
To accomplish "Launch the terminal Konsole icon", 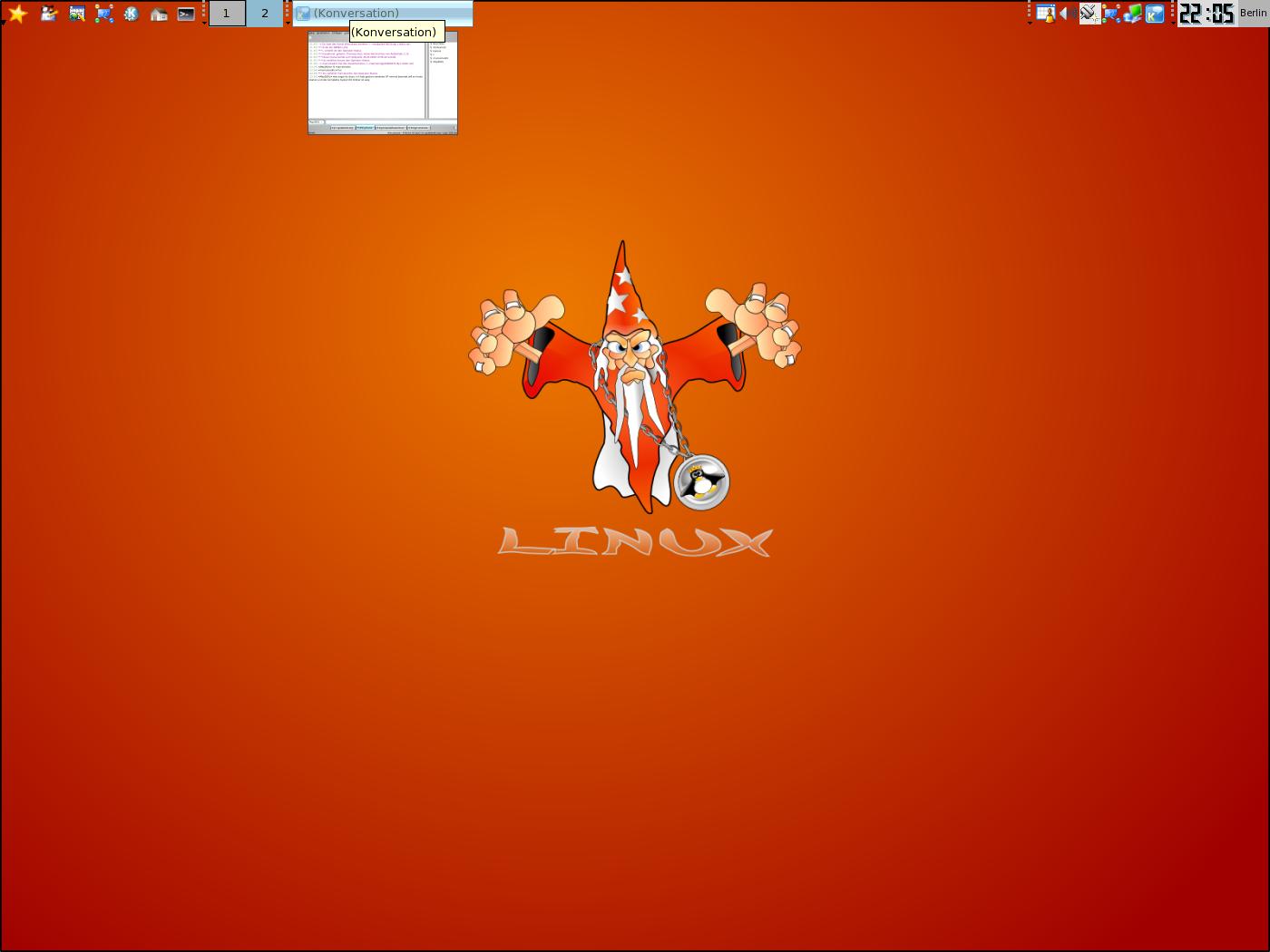I will 186,14.
